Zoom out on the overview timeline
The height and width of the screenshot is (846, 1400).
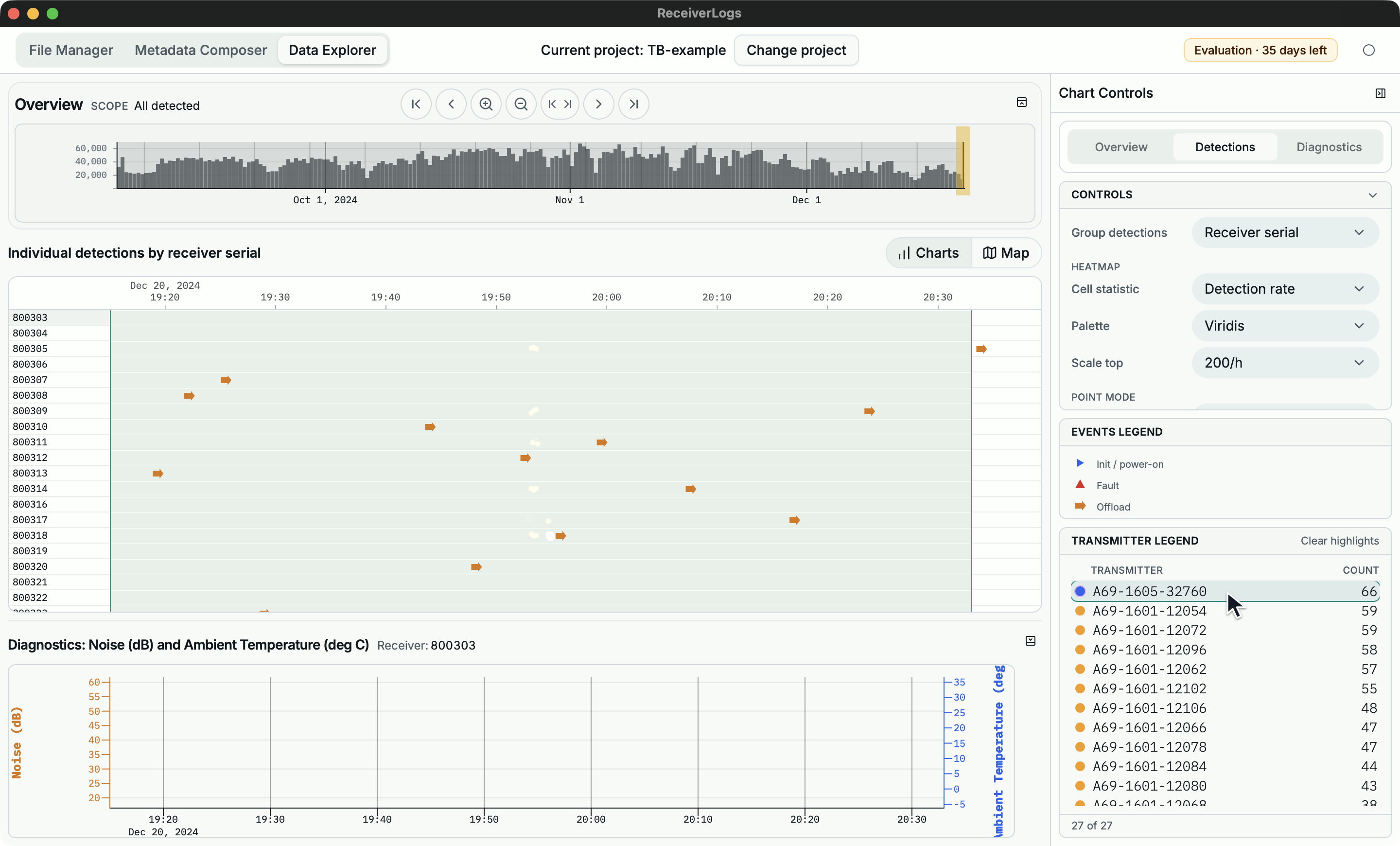pyautogui.click(x=521, y=105)
